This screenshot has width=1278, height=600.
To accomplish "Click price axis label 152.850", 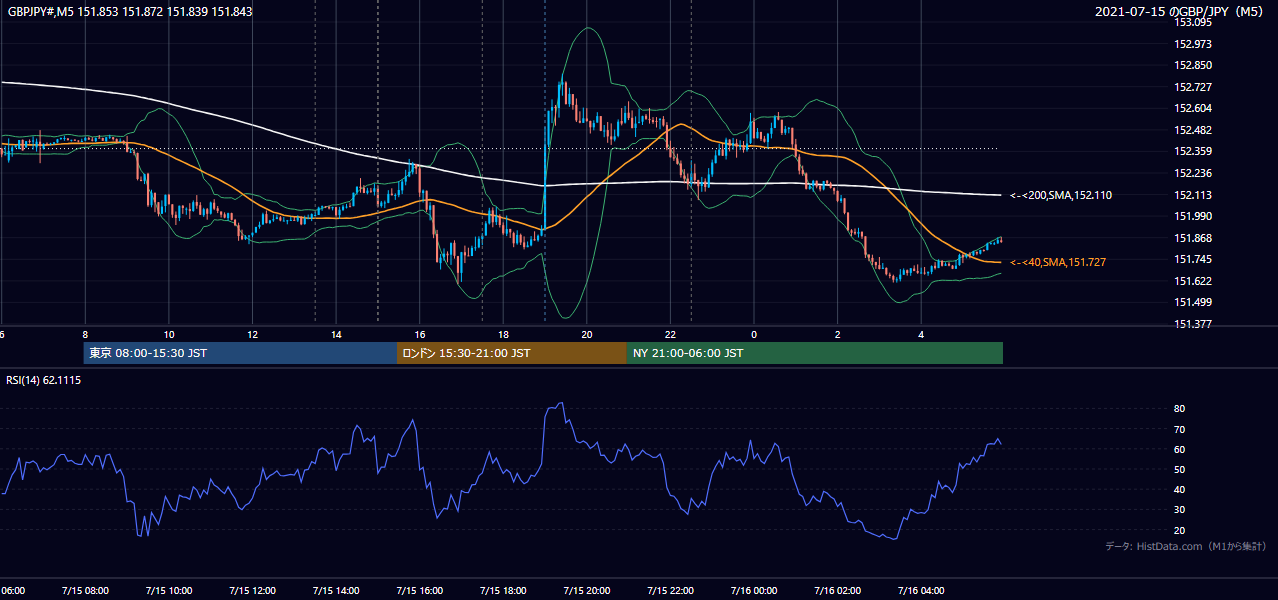I will (1193, 65).
